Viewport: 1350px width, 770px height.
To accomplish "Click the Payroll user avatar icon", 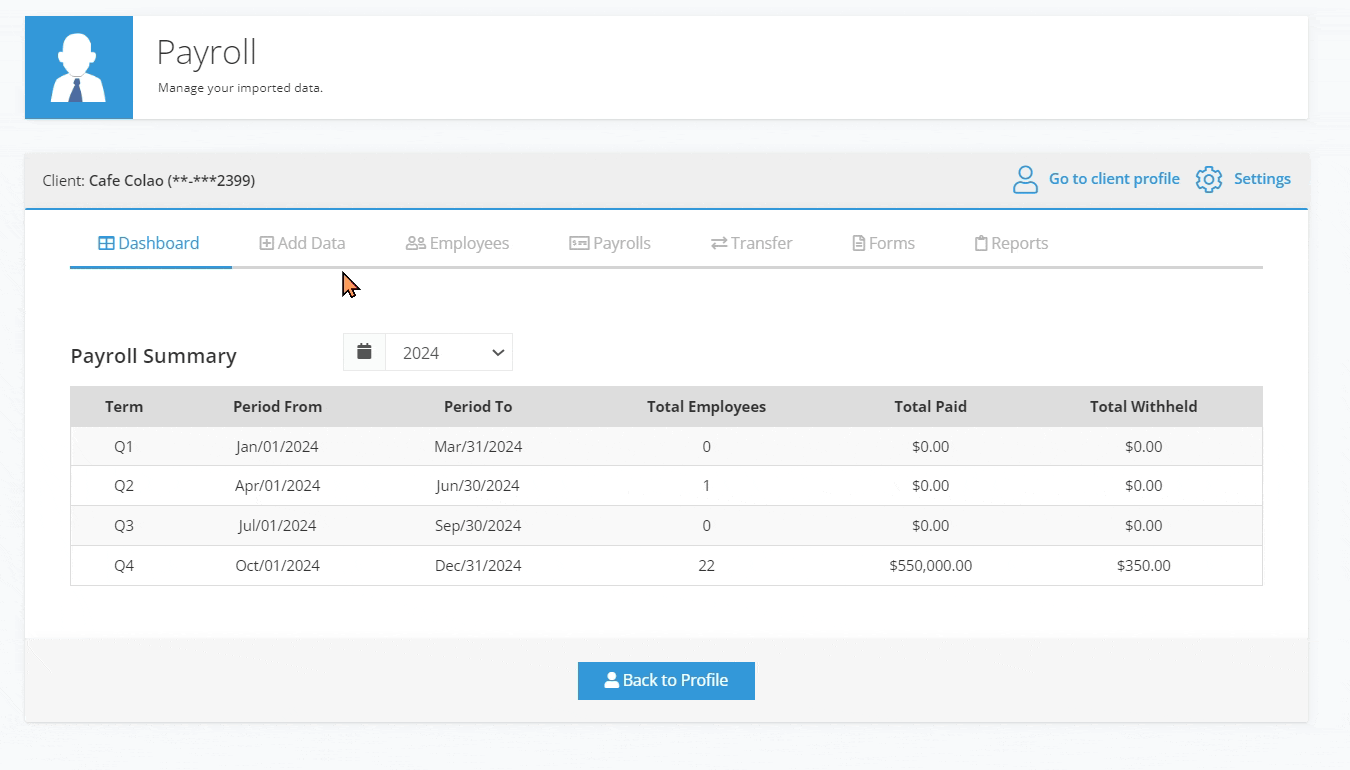I will coord(79,68).
